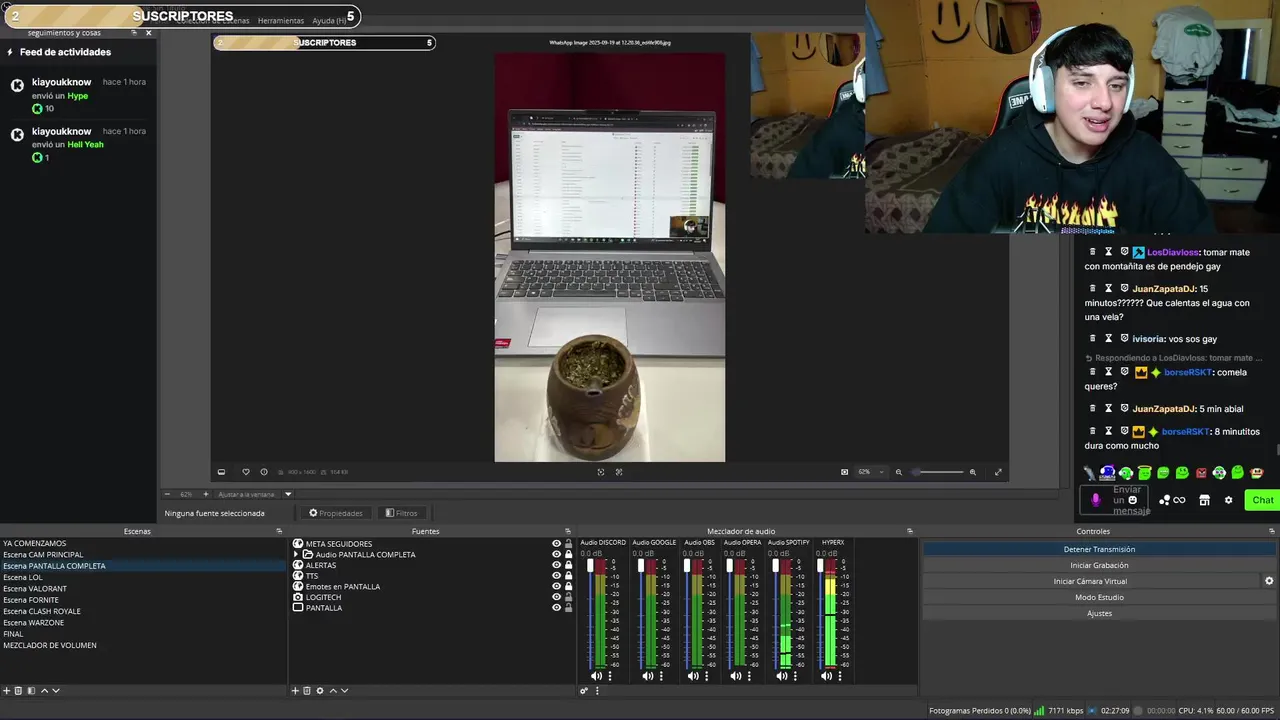Screen dimensions: 1280x720
Task: Click Detener Transmisión button
Action: click(x=1099, y=549)
